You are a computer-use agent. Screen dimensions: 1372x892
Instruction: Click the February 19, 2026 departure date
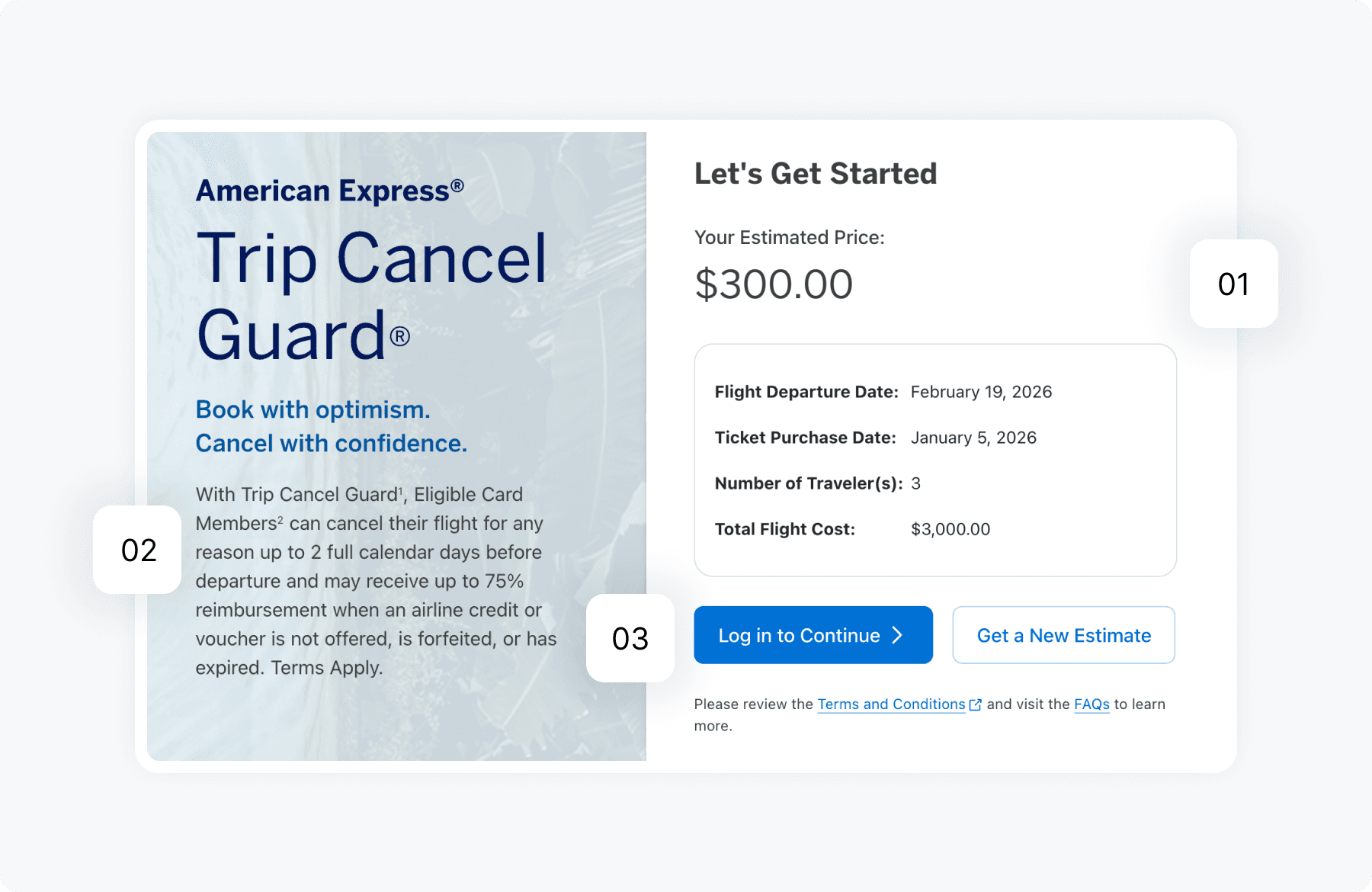(981, 392)
